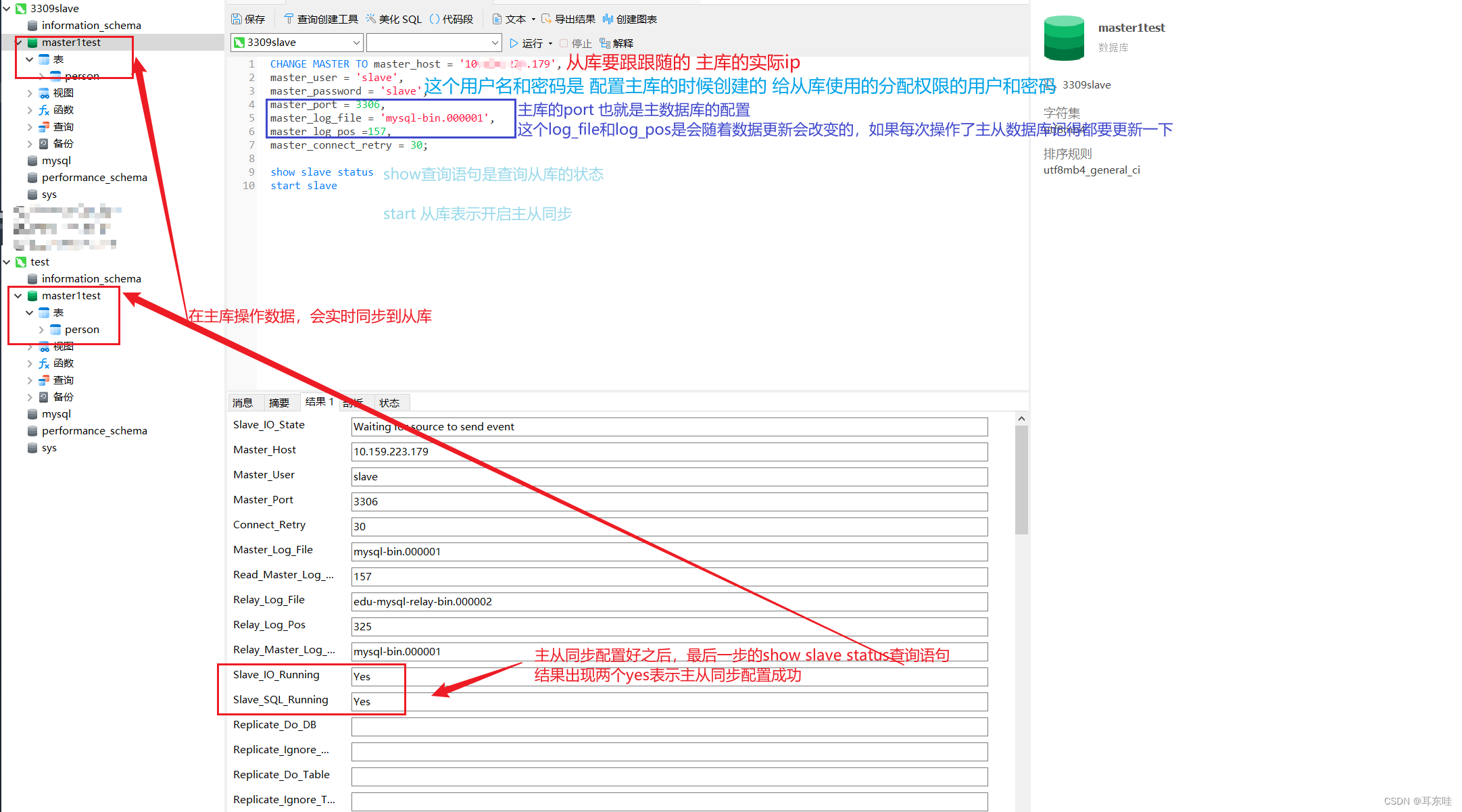Click the Stop (停止) icon
This screenshot has height=812, width=1462.
pyautogui.click(x=564, y=43)
